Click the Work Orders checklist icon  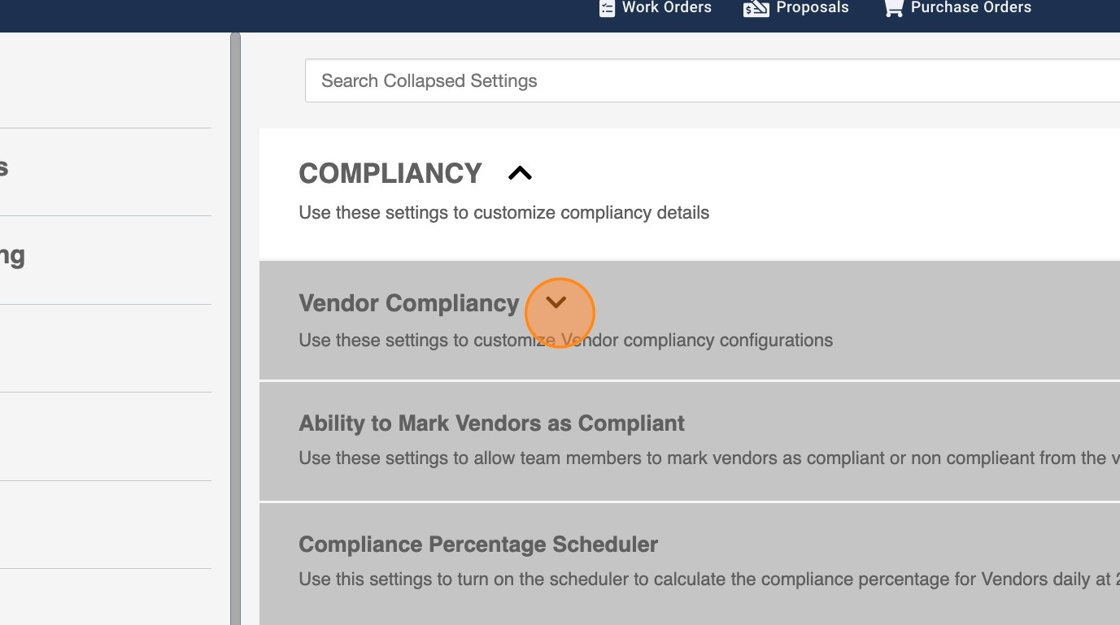(x=606, y=8)
